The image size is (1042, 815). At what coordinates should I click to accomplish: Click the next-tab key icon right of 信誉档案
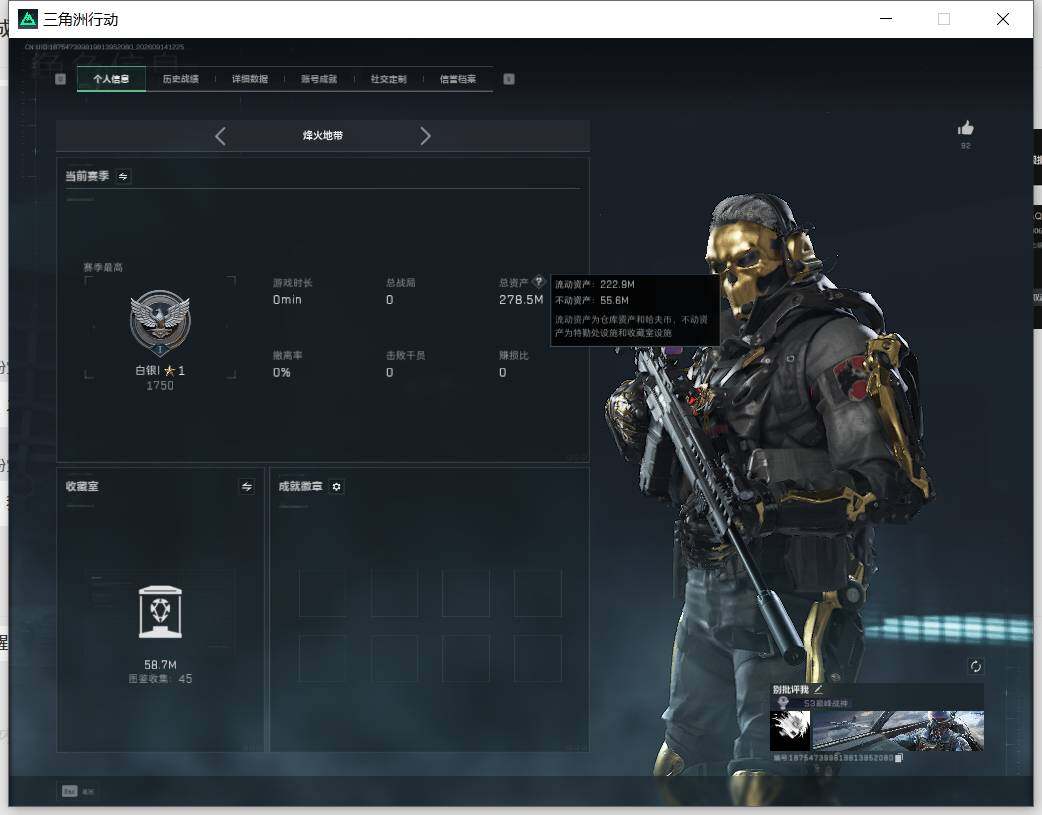[509, 79]
